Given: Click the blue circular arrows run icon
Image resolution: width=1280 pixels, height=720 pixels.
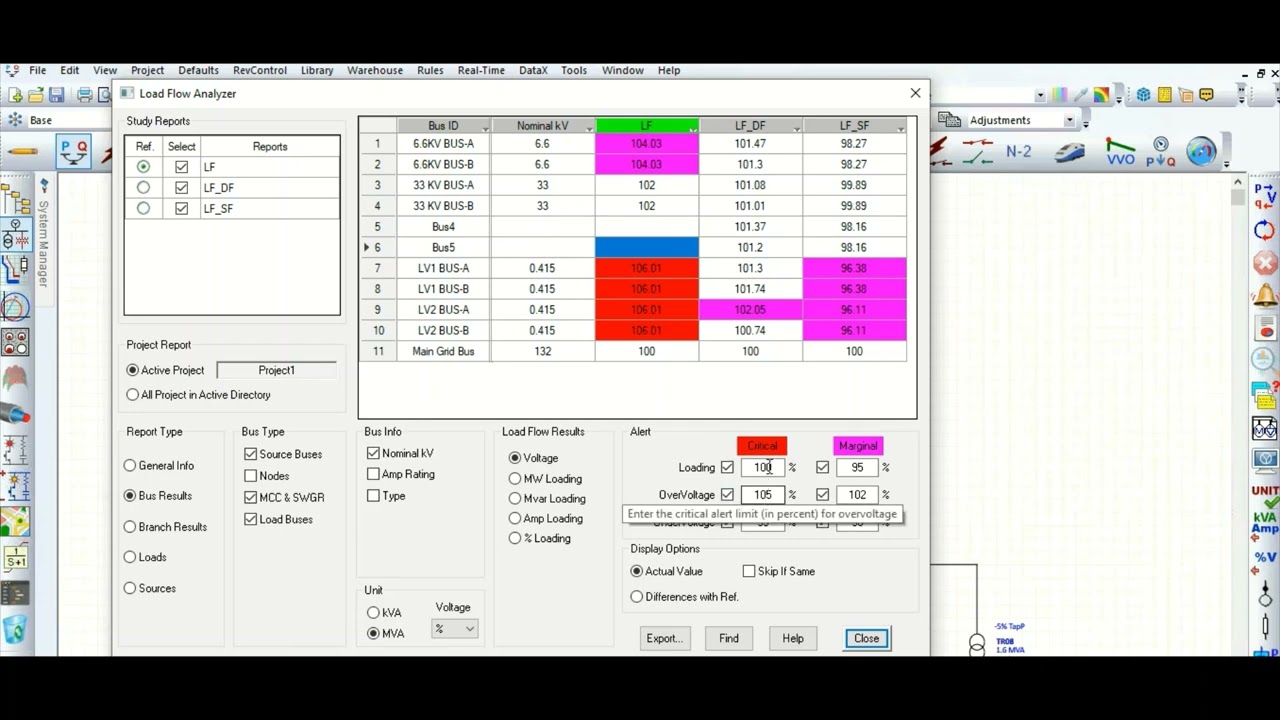Looking at the screenshot, I should (x=1265, y=230).
